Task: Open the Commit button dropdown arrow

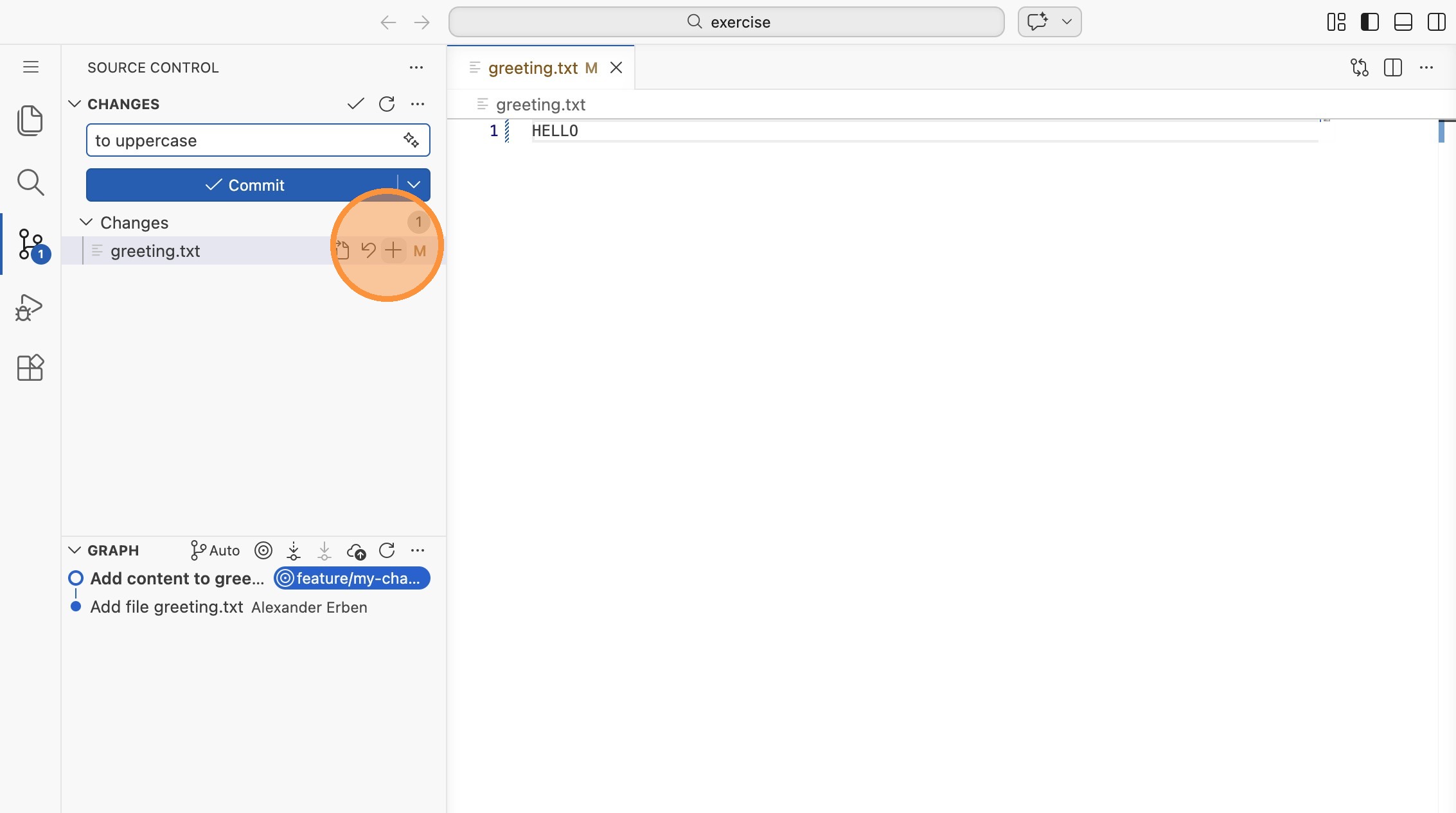Action: click(x=414, y=185)
